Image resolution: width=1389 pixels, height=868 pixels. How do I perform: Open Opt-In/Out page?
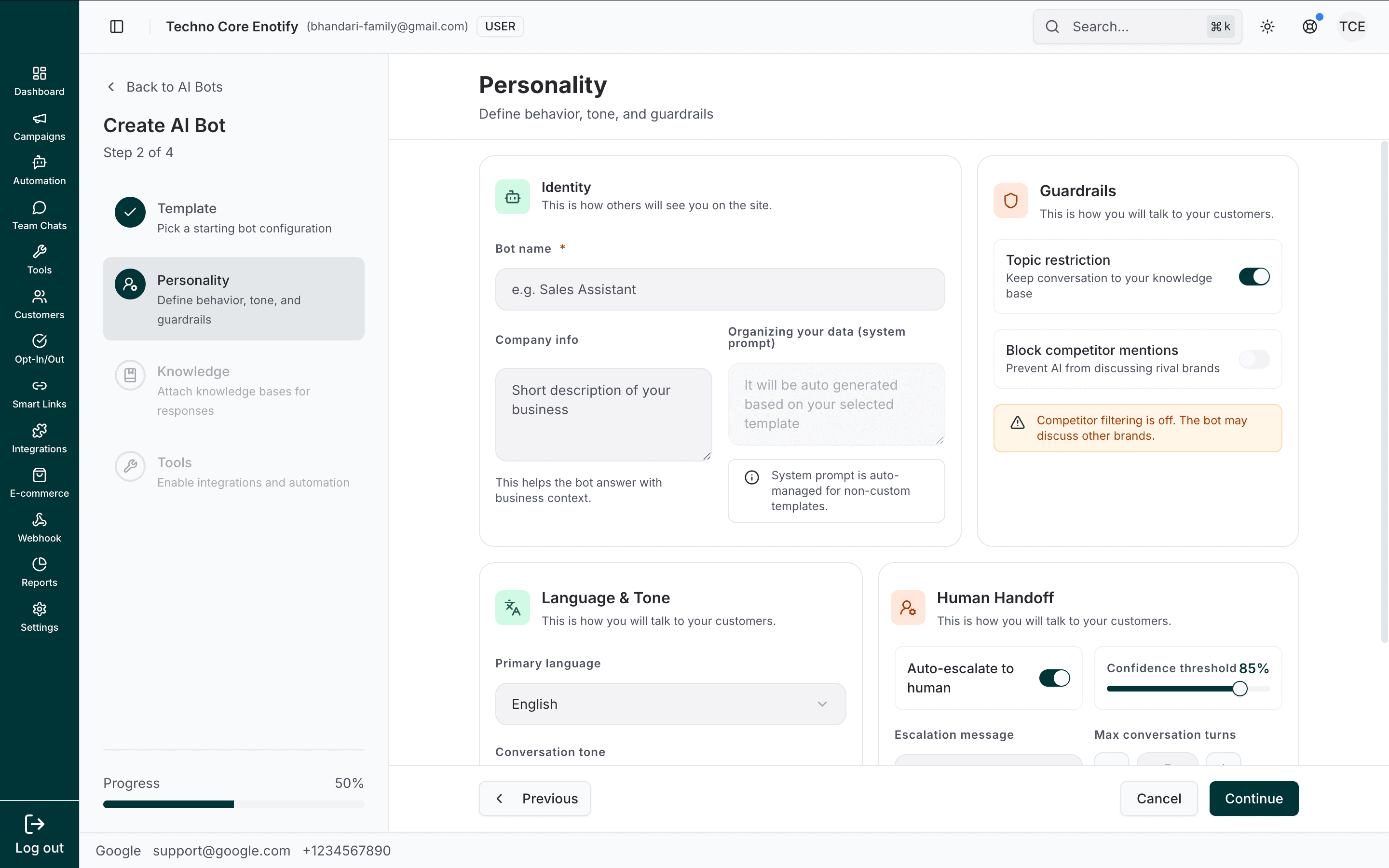pos(39,349)
